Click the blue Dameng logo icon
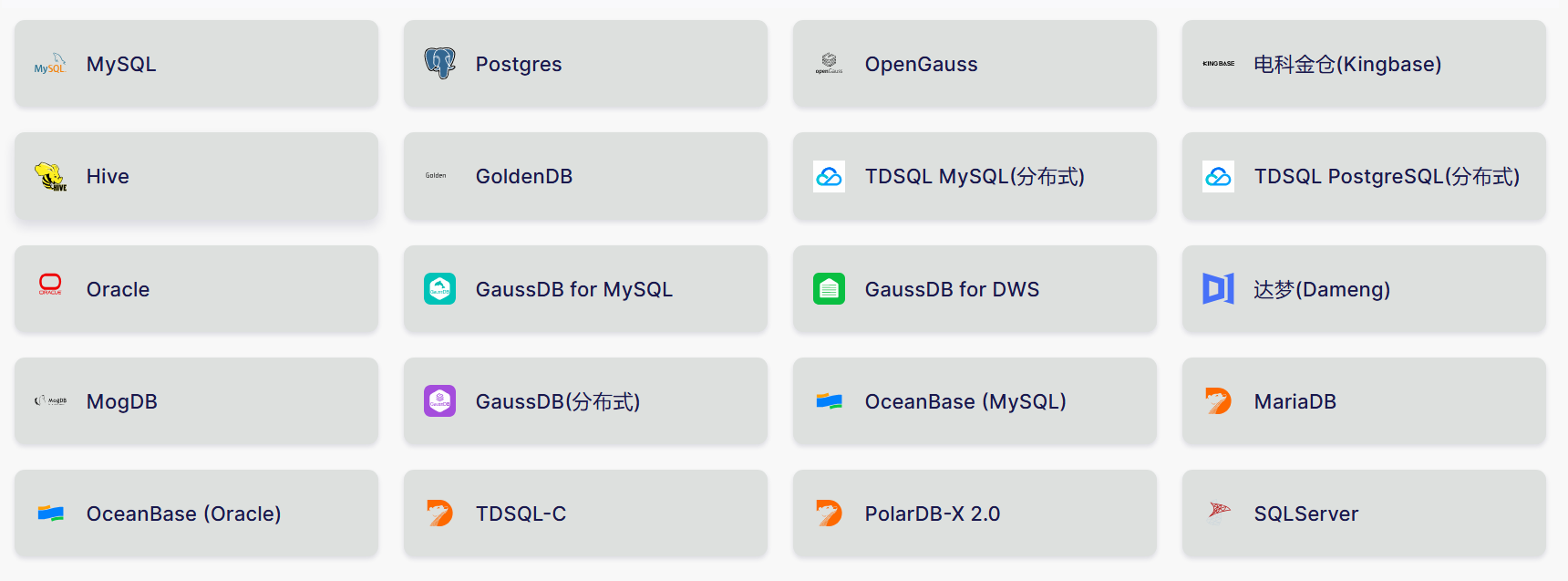This screenshot has width=1568, height=581. (1218, 289)
